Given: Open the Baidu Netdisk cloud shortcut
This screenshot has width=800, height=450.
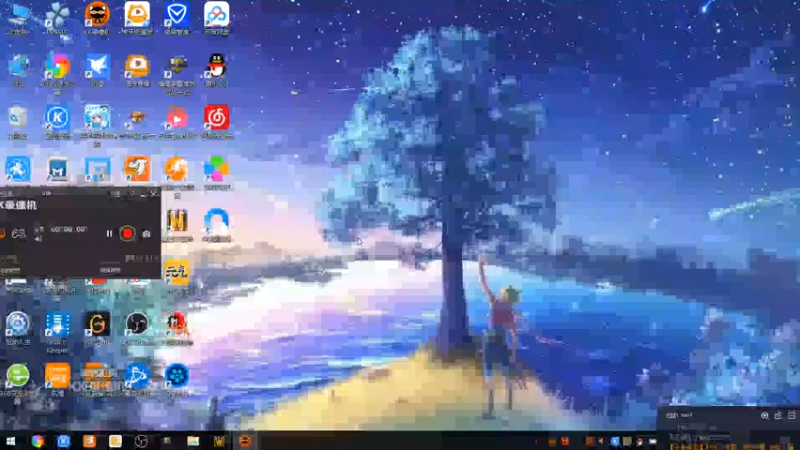Looking at the screenshot, I should coord(216,14).
